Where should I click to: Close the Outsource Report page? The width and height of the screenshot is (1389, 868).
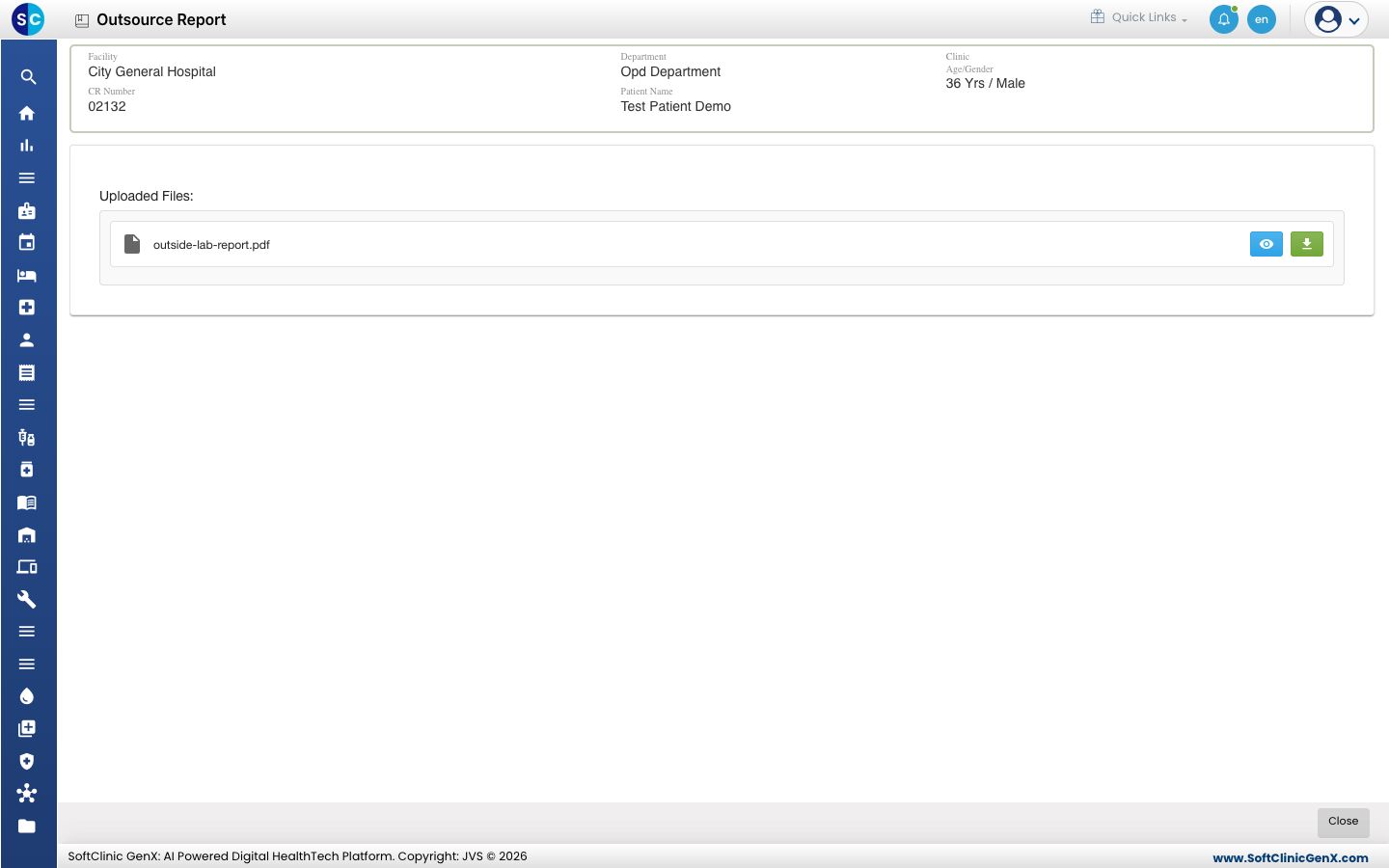pyautogui.click(x=1343, y=822)
